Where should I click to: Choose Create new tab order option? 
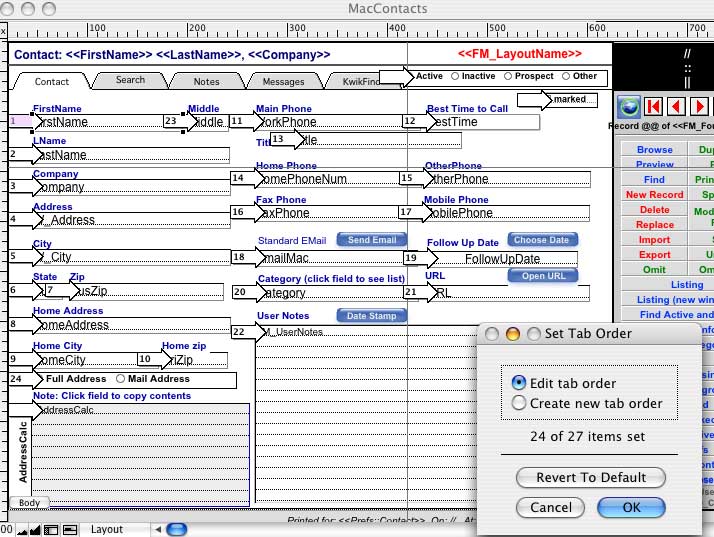click(x=518, y=403)
